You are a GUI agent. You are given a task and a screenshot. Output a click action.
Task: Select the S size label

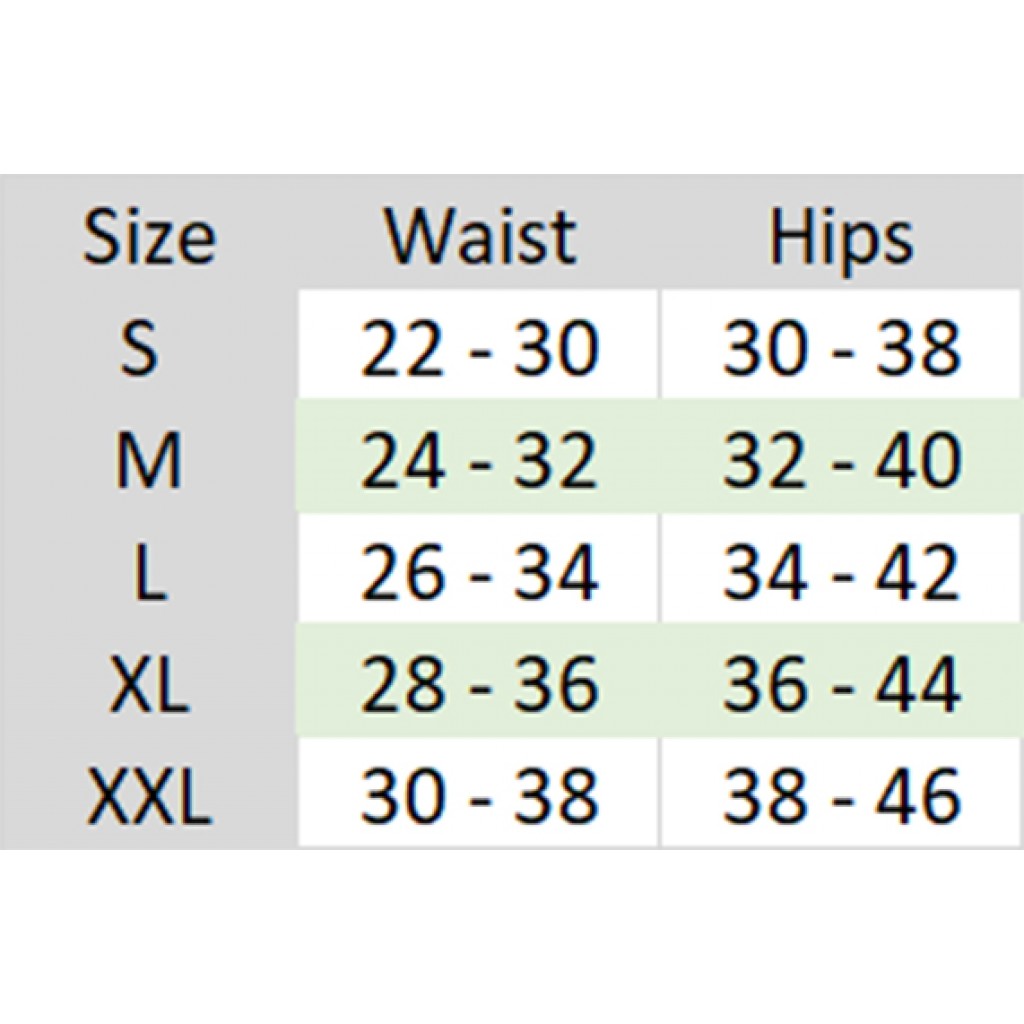pos(140,347)
